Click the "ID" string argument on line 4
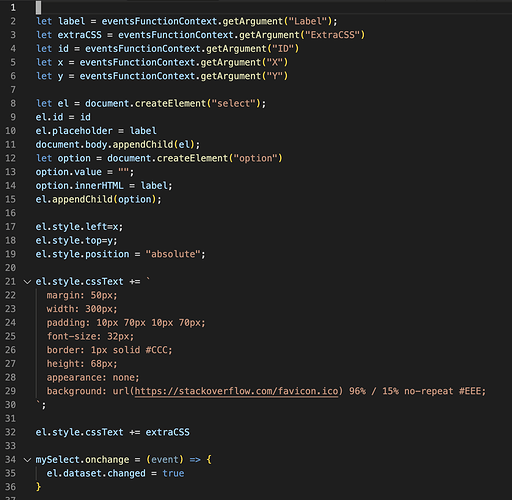 (283, 49)
